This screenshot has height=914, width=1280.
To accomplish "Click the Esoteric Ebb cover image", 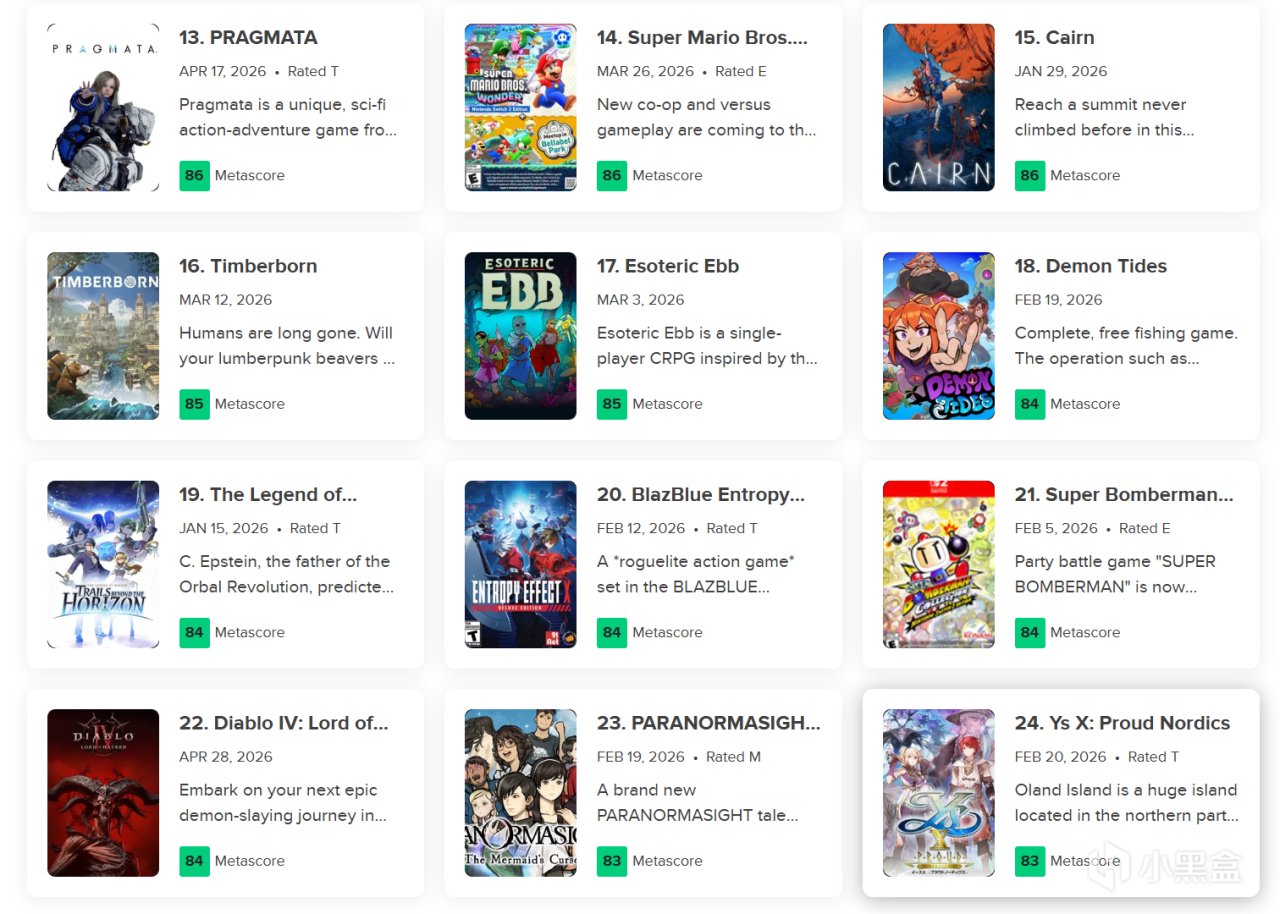I will 520,335.
